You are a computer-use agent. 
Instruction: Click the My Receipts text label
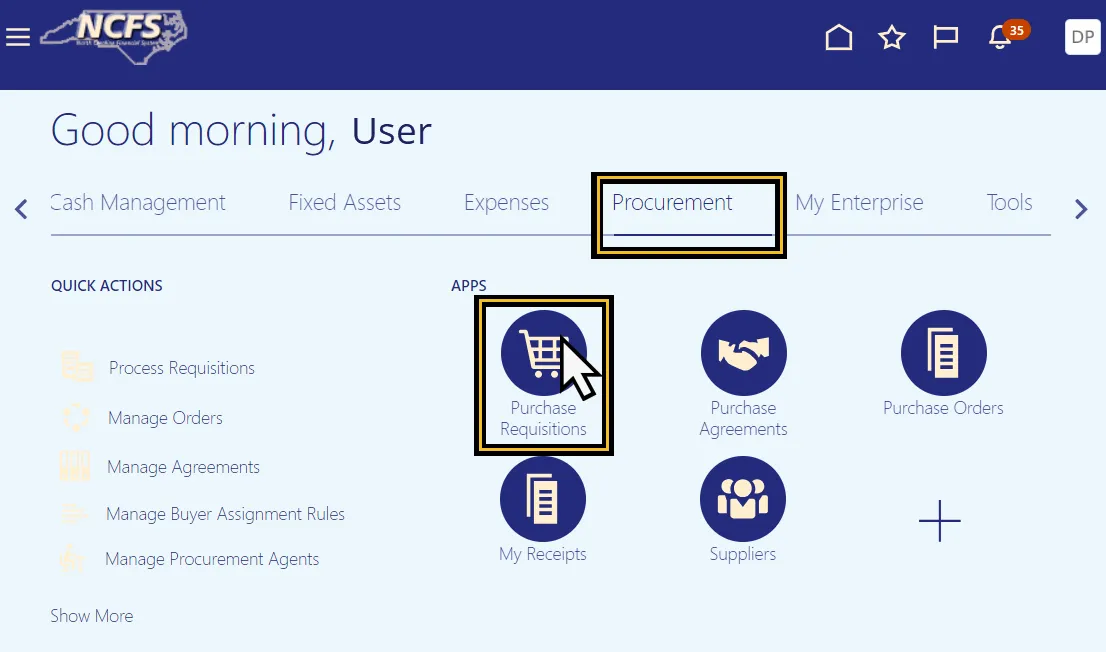click(x=542, y=554)
